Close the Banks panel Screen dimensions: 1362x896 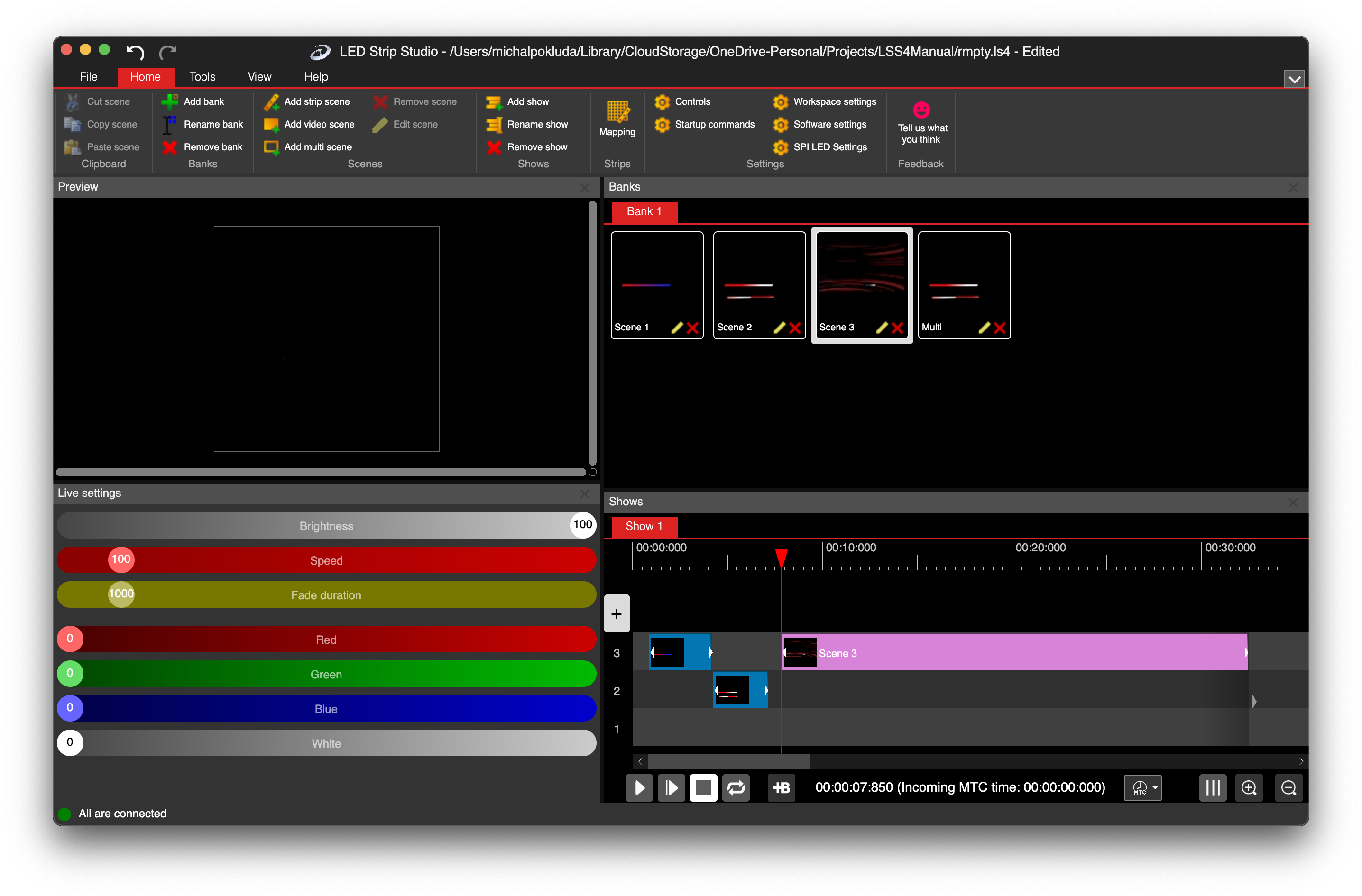[x=1293, y=188]
